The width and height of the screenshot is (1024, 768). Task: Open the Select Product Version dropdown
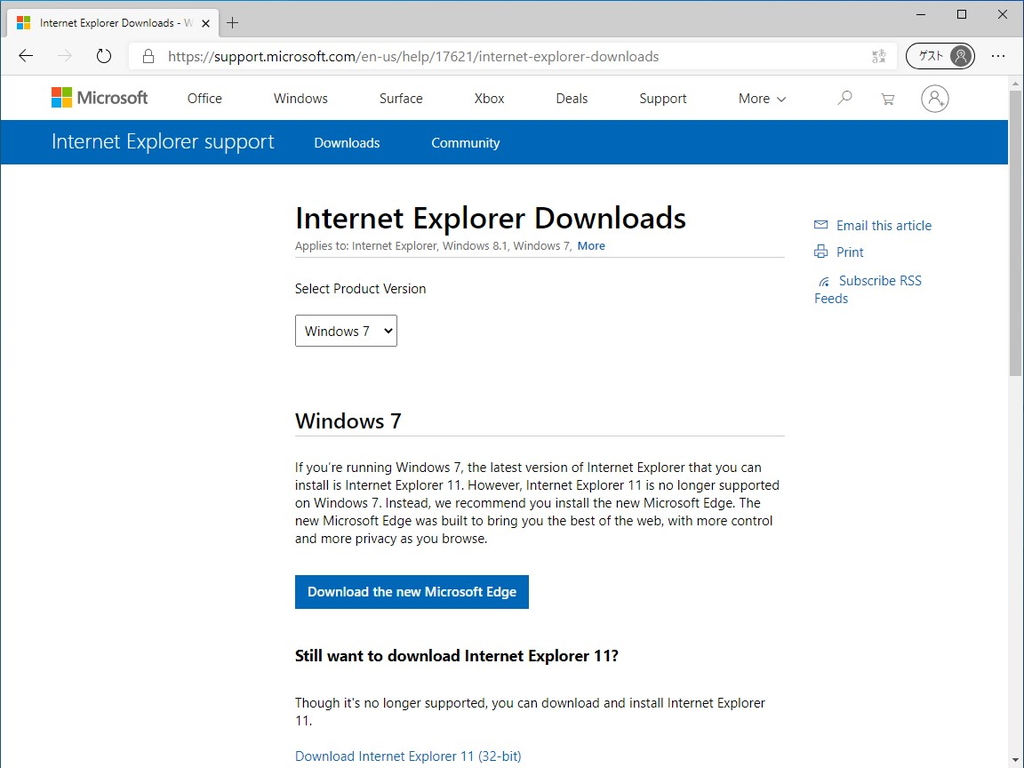[x=345, y=330]
